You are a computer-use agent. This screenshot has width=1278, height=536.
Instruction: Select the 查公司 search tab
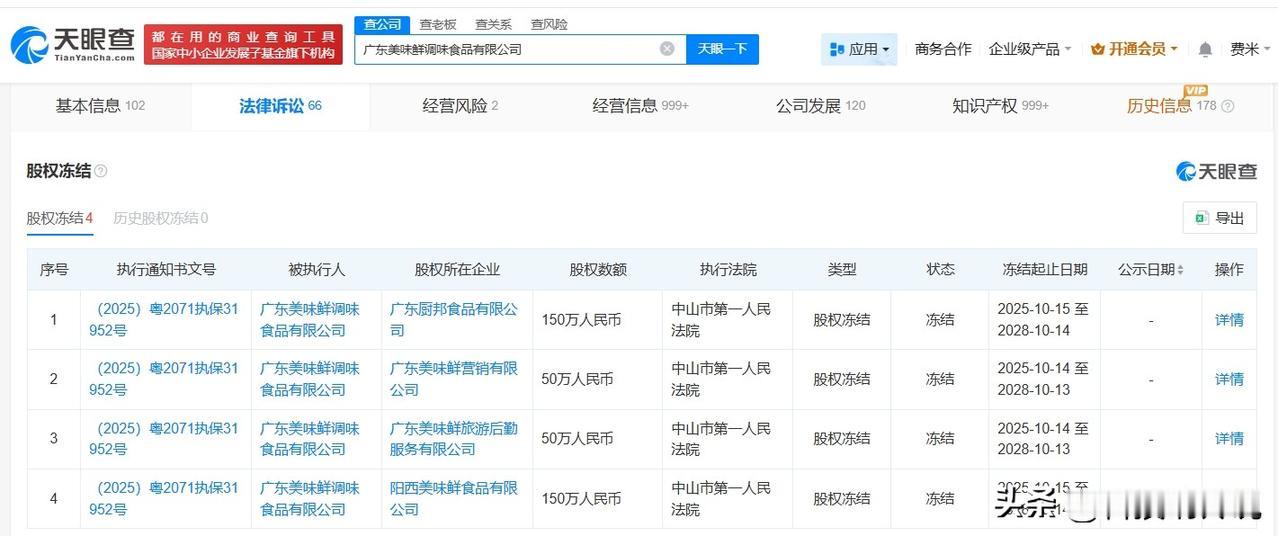(x=382, y=24)
